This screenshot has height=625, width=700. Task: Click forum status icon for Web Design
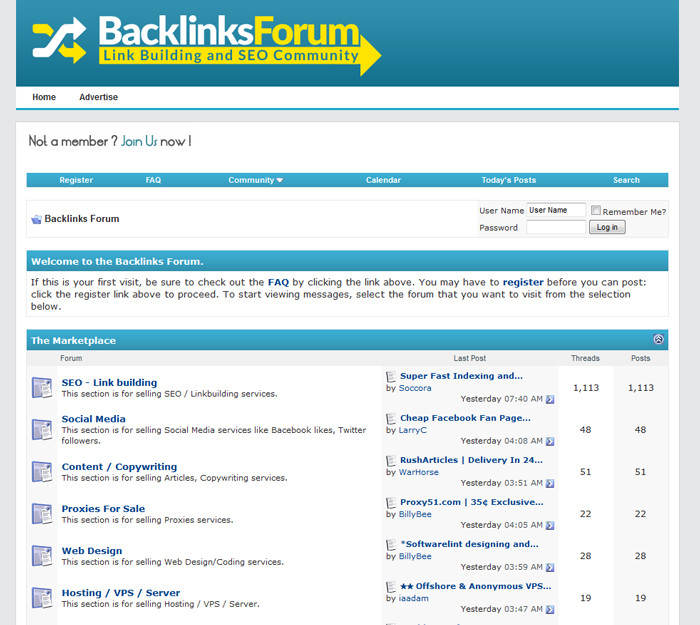click(42, 555)
